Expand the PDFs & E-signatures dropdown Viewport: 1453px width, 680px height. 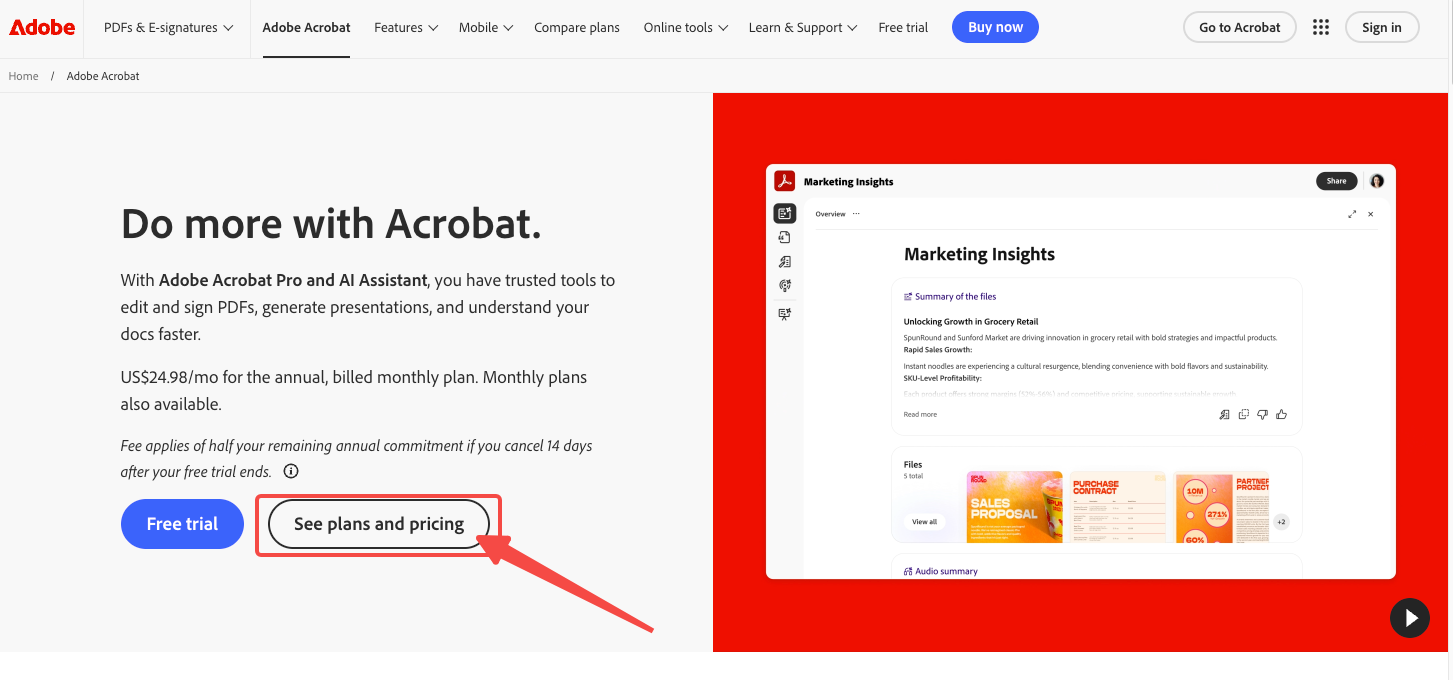coord(169,28)
